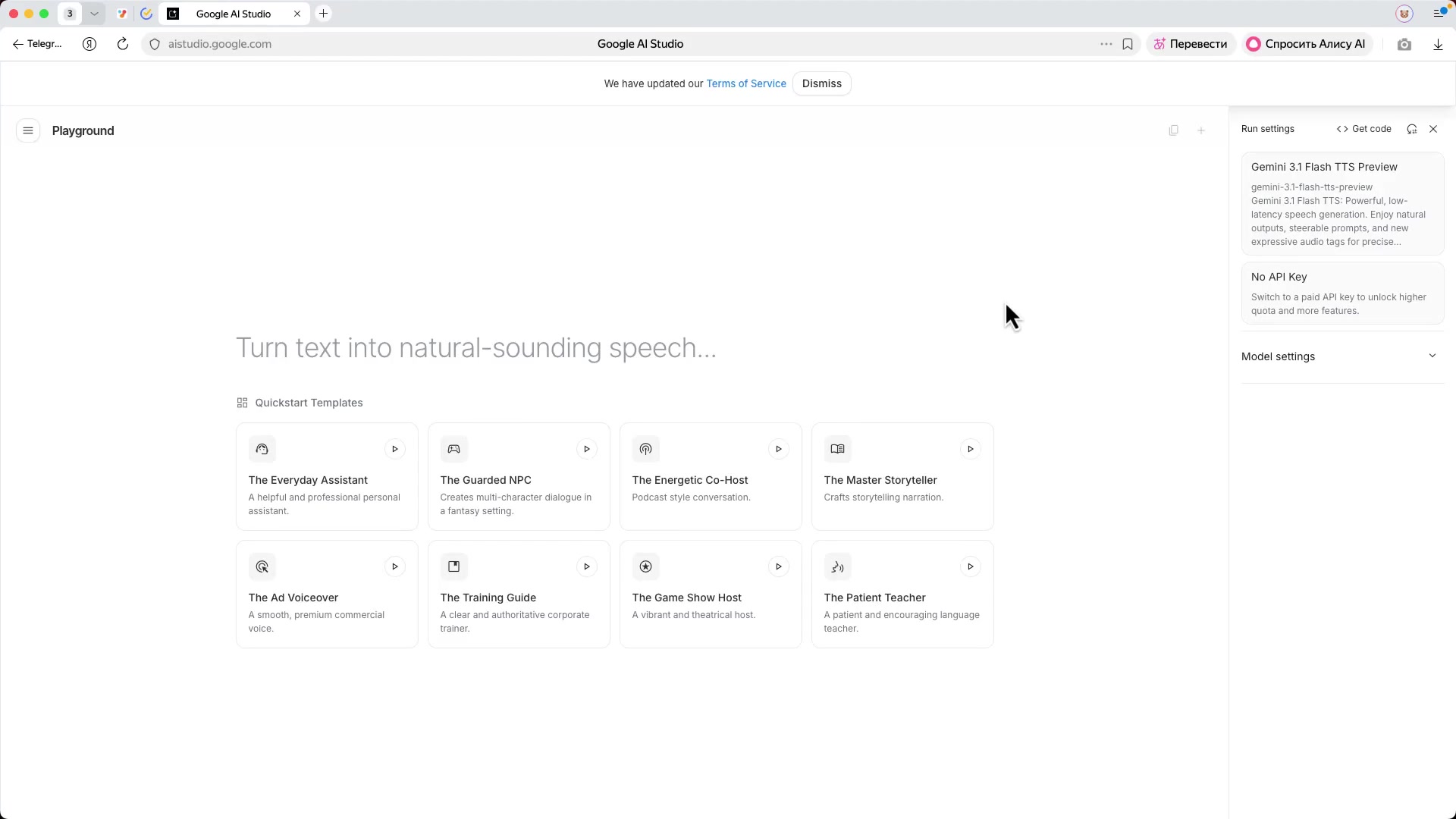This screenshot has width=1456, height=819.
Task: Click the Перевести translate button
Action: [x=1191, y=44]
